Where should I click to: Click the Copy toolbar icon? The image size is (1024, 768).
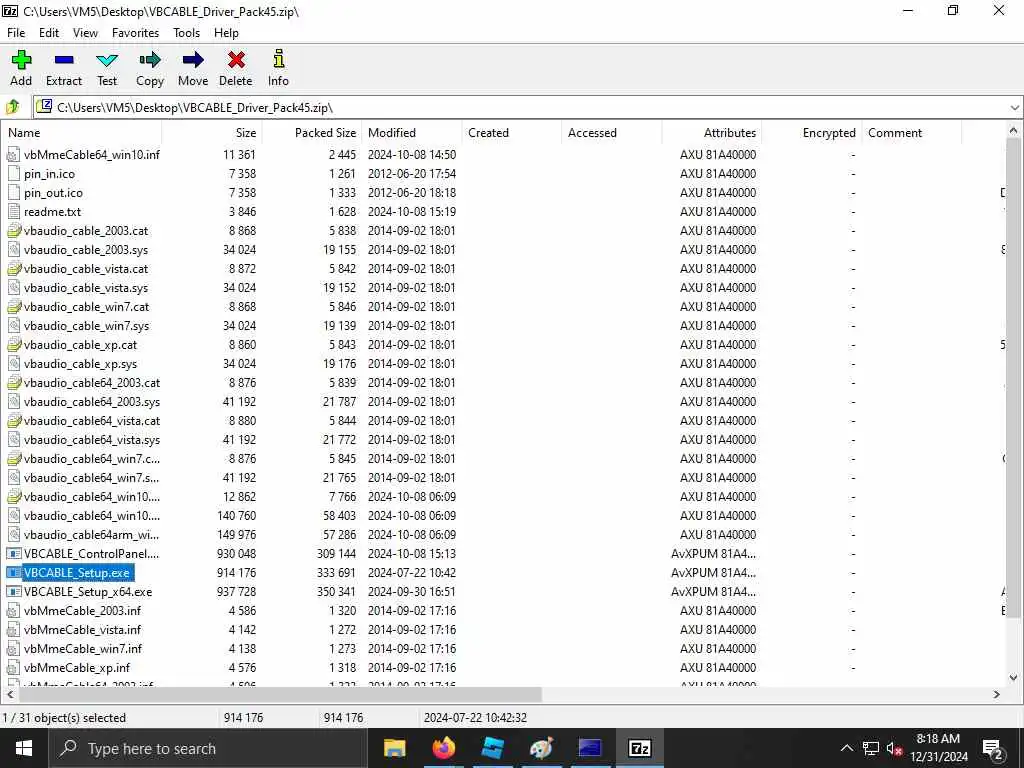150,60
